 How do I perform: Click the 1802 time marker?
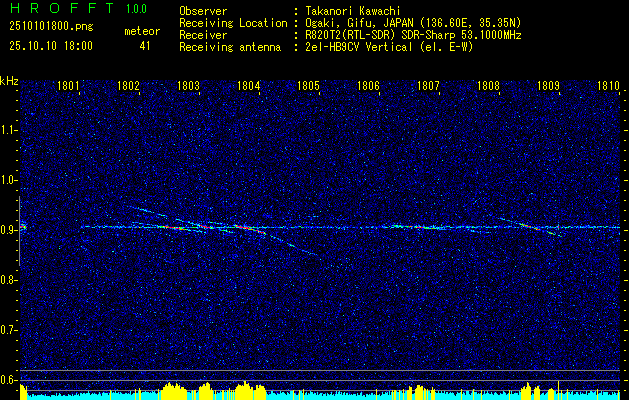pyautogui.click(x=128, y=86)
